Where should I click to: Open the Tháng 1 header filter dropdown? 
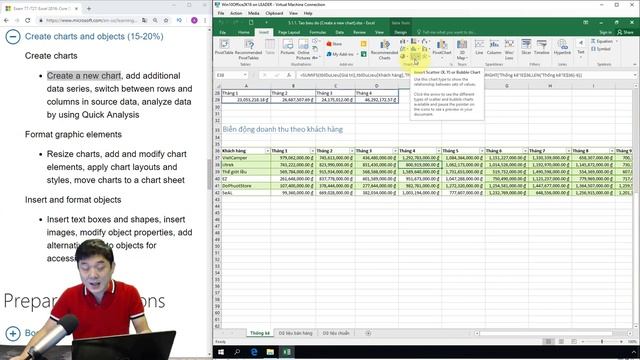[312, 151]
